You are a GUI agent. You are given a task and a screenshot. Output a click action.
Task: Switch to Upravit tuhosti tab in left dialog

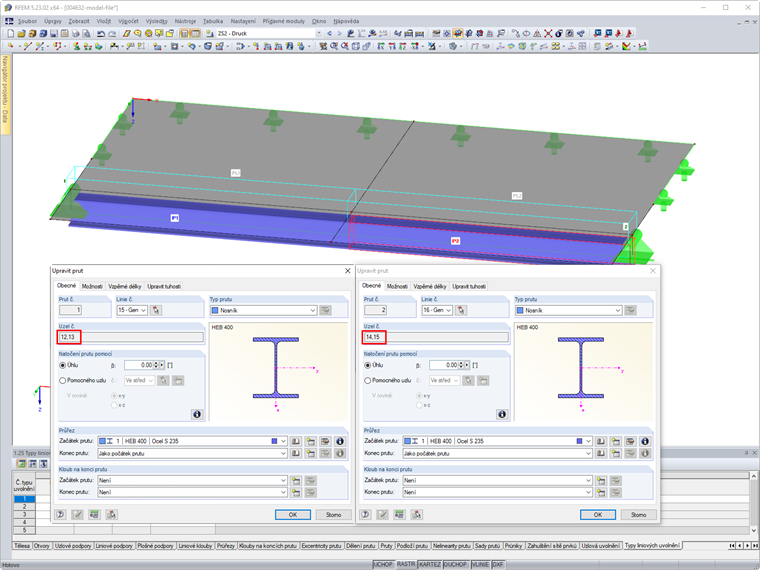tap(164, 286)
